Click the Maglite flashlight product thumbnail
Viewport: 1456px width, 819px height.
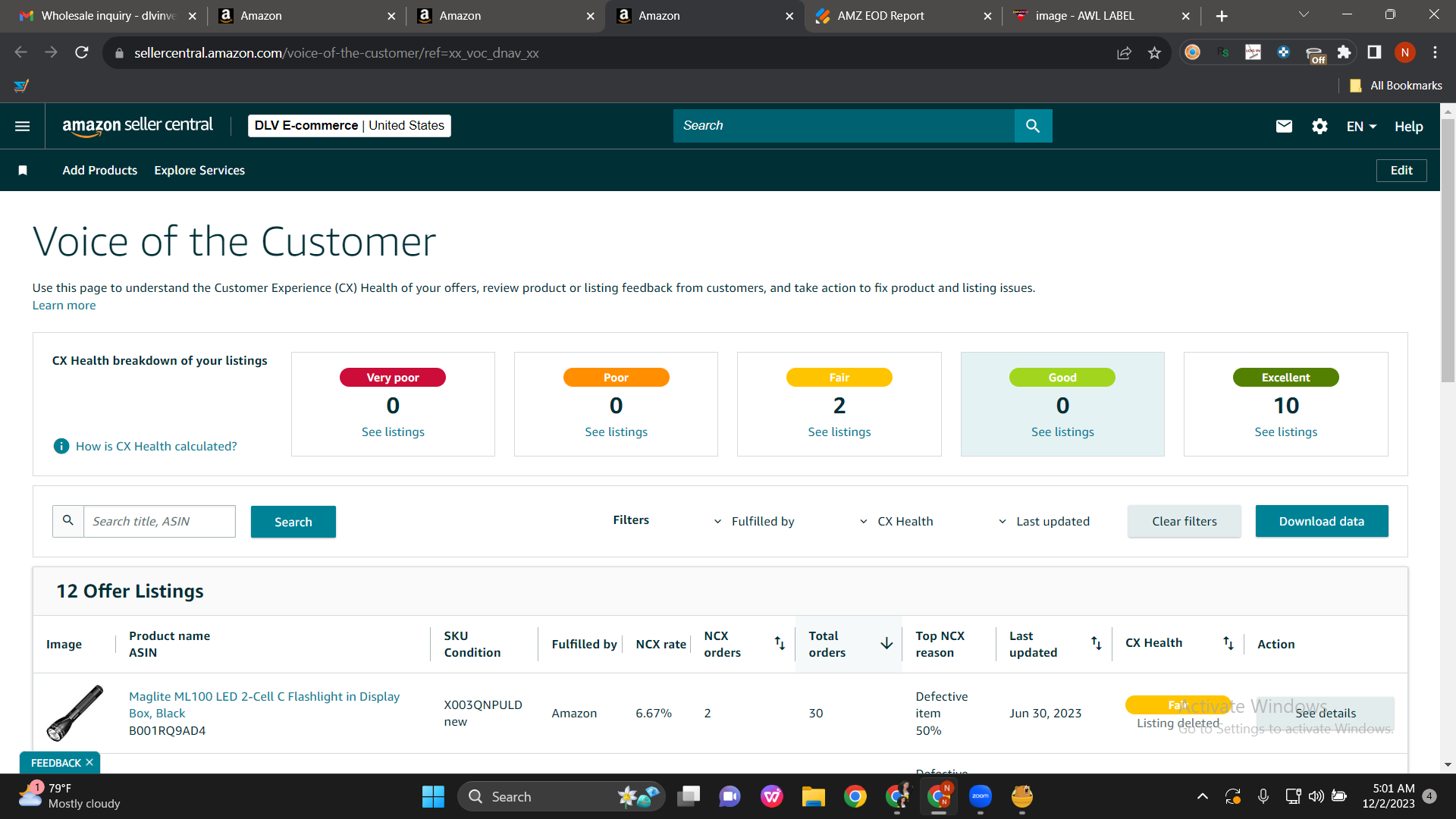(x=75, y=713)
